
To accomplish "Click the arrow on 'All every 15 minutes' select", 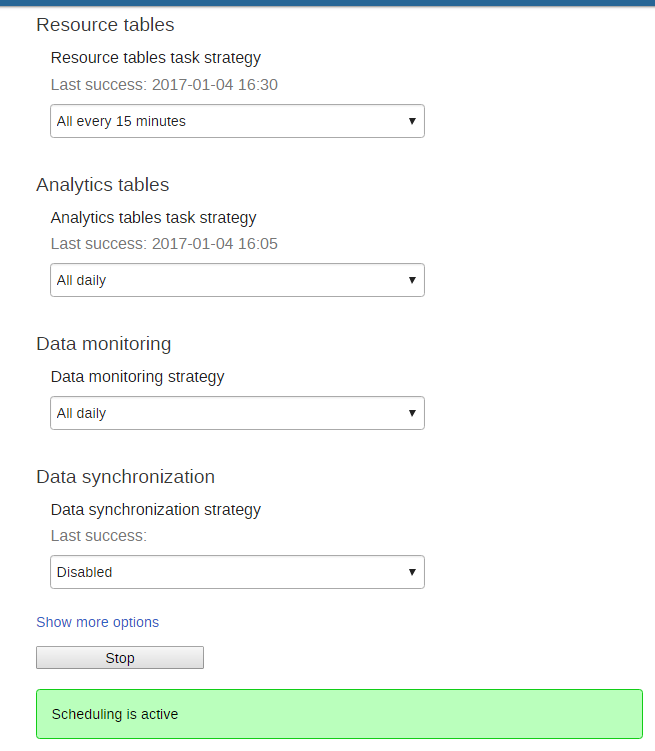I will click(412, 121).
